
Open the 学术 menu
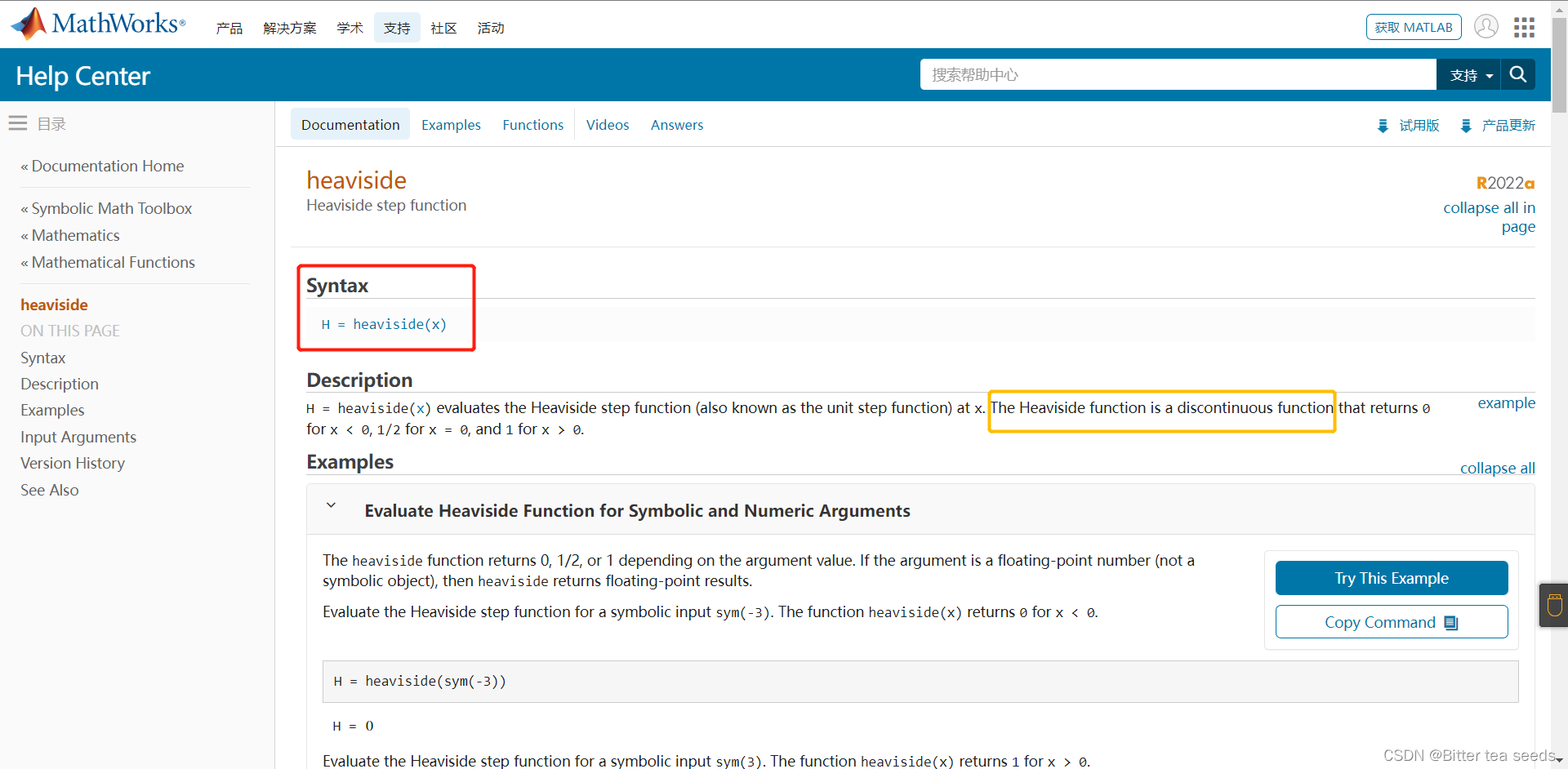point(350,28)
